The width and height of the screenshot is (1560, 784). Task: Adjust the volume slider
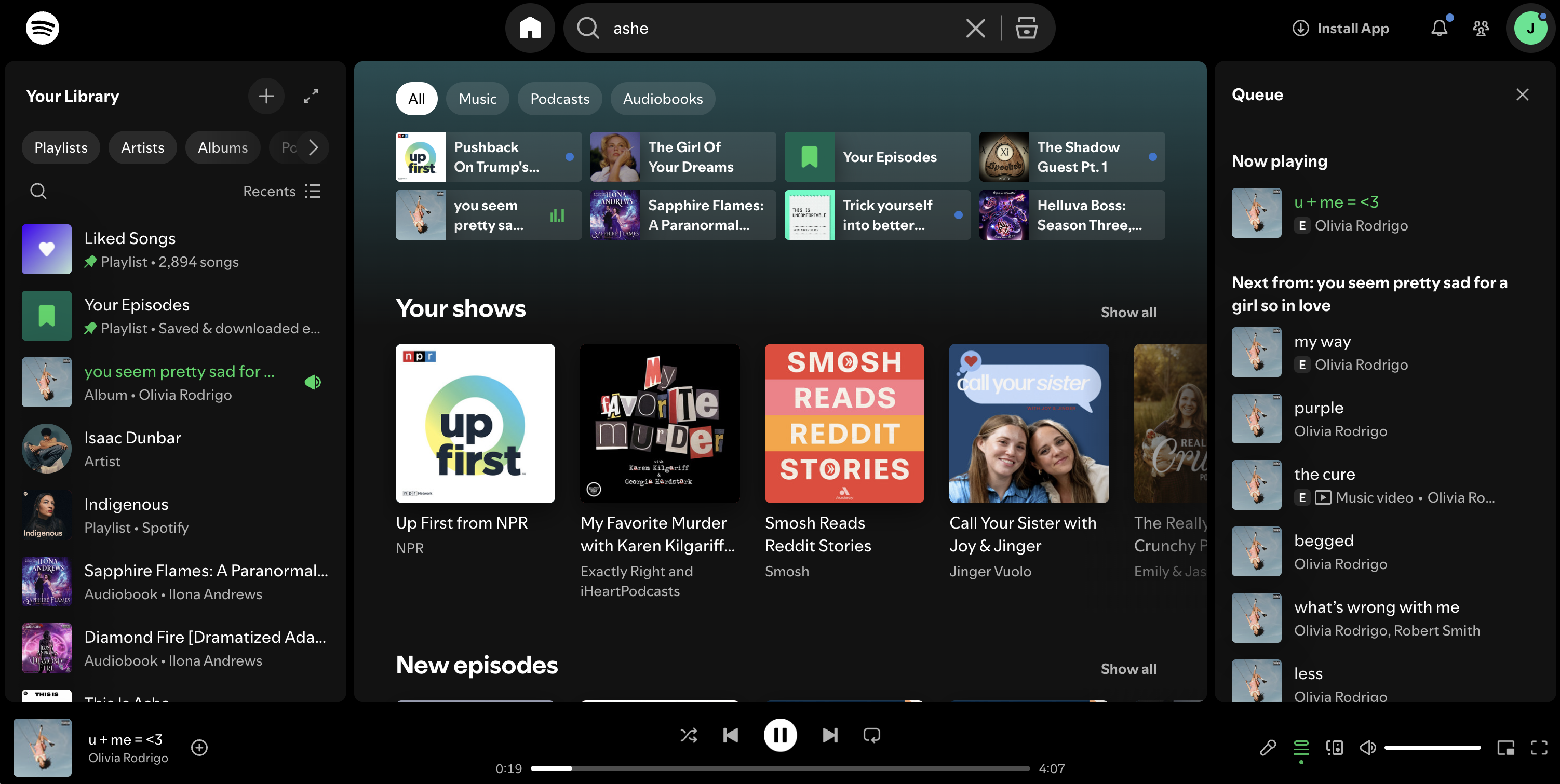click(x=1432, y=748)
